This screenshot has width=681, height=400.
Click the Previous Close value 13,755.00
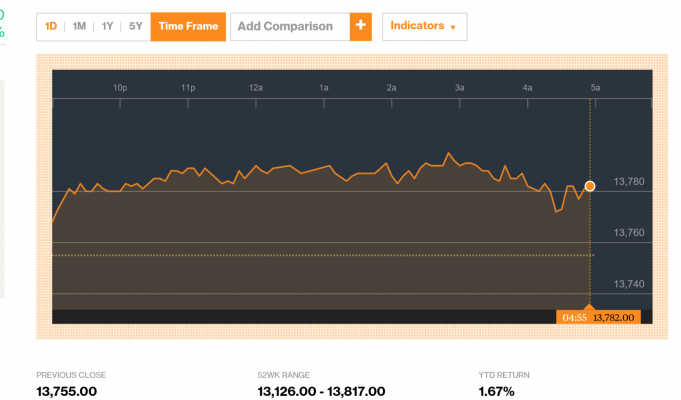(67, 391)
